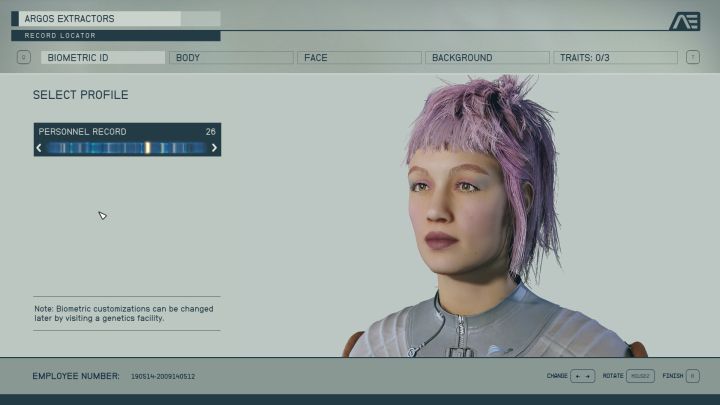Image resolution: width=720 pixels, height=405 pixels.
Task: Open the Traits 0/3 tab
Action: pyautogui.click(x=615, y=58)
